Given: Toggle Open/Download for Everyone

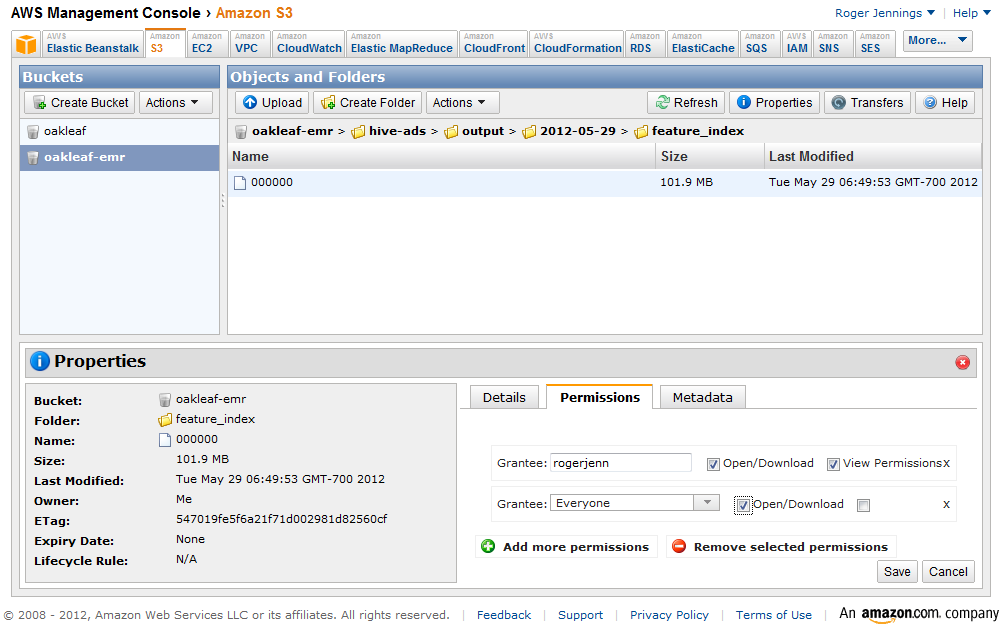Looking at the screenshot, I should pyautogui.click(x=743, y=505).
